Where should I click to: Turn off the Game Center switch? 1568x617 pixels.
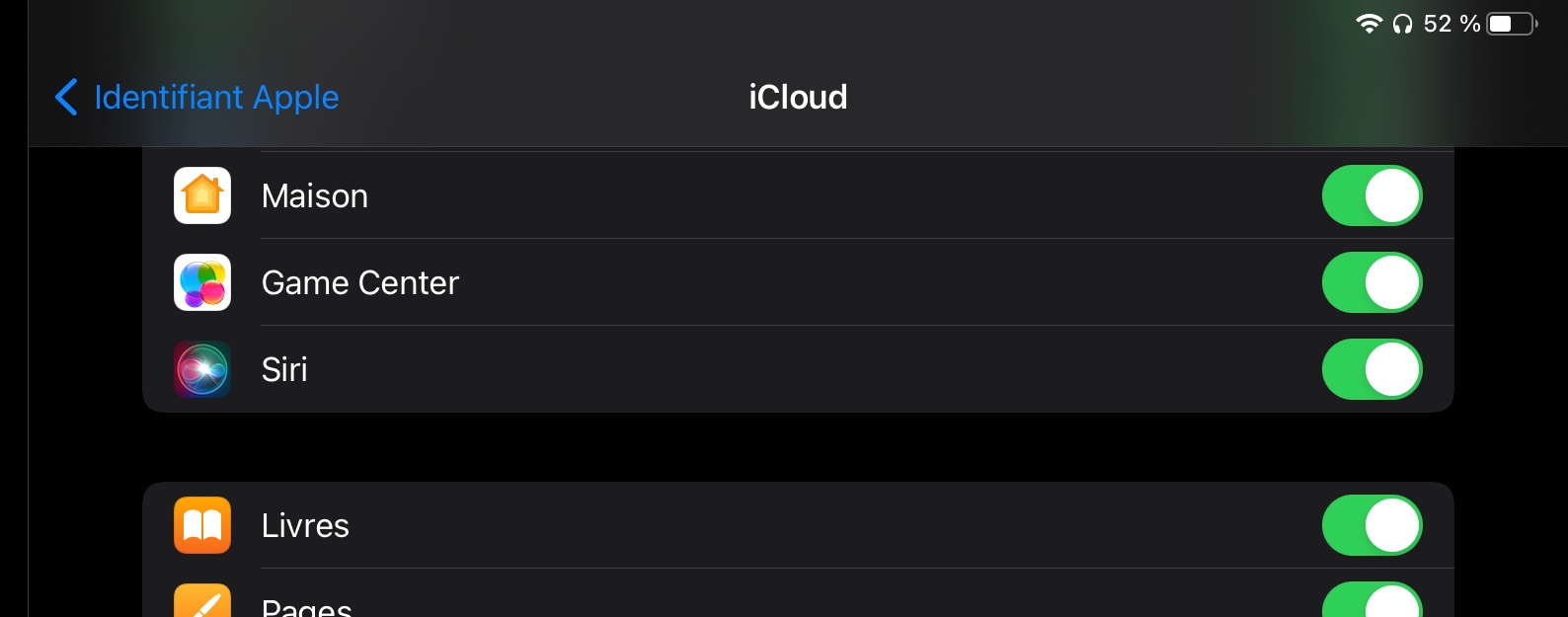click(x=1372, y=282)
